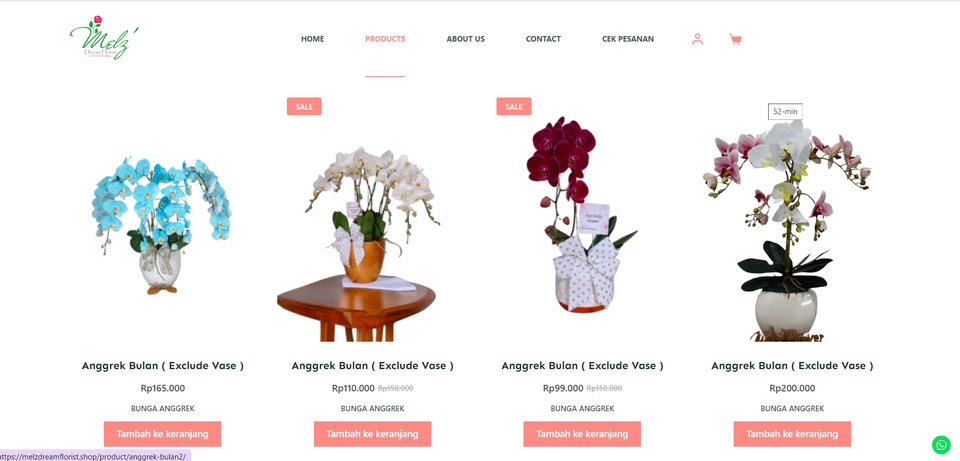Open the white orchid on table image
Screen dimensions: 960x461
pos(372,244)
